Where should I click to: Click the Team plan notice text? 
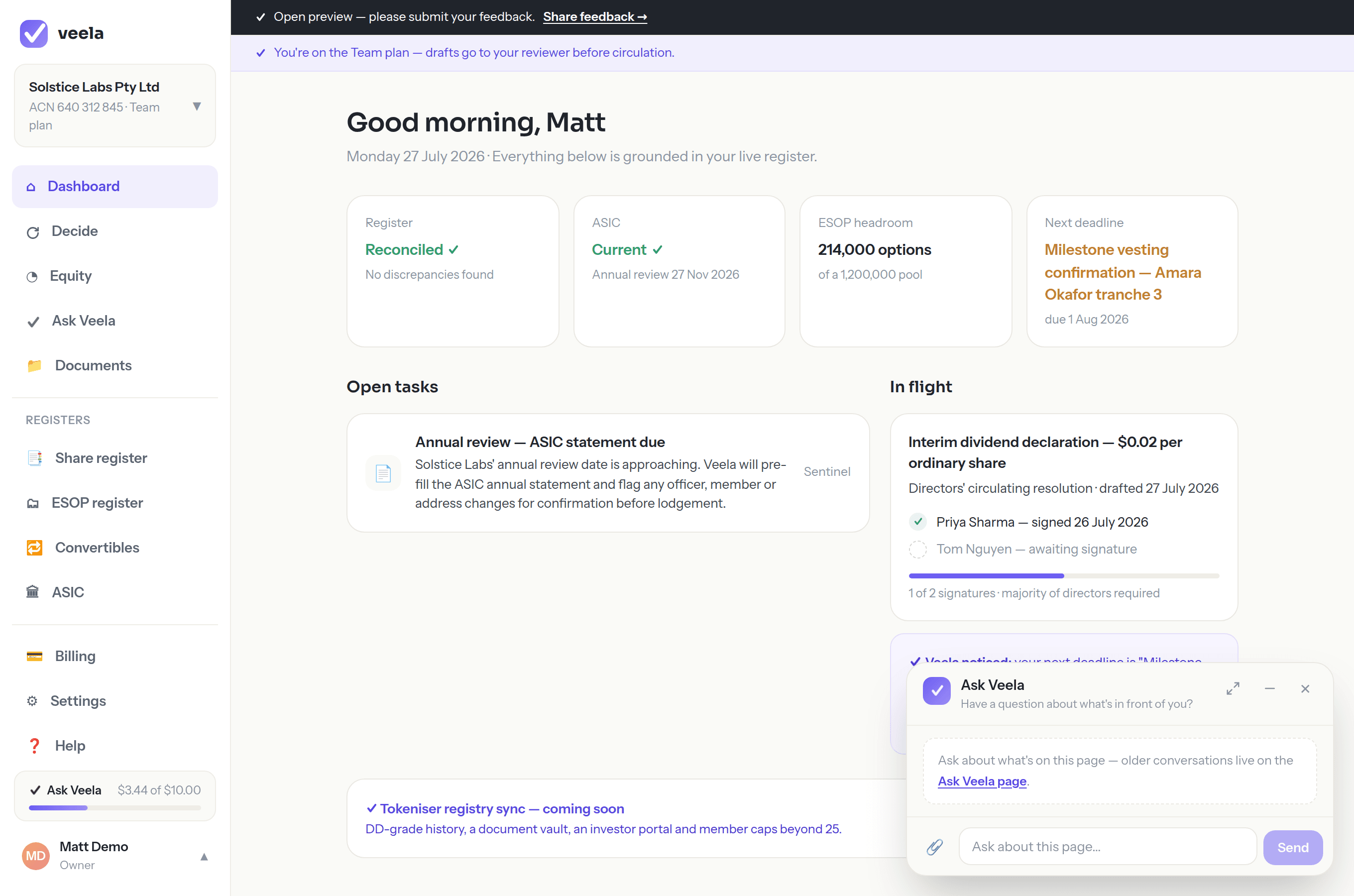click(473, 53)
